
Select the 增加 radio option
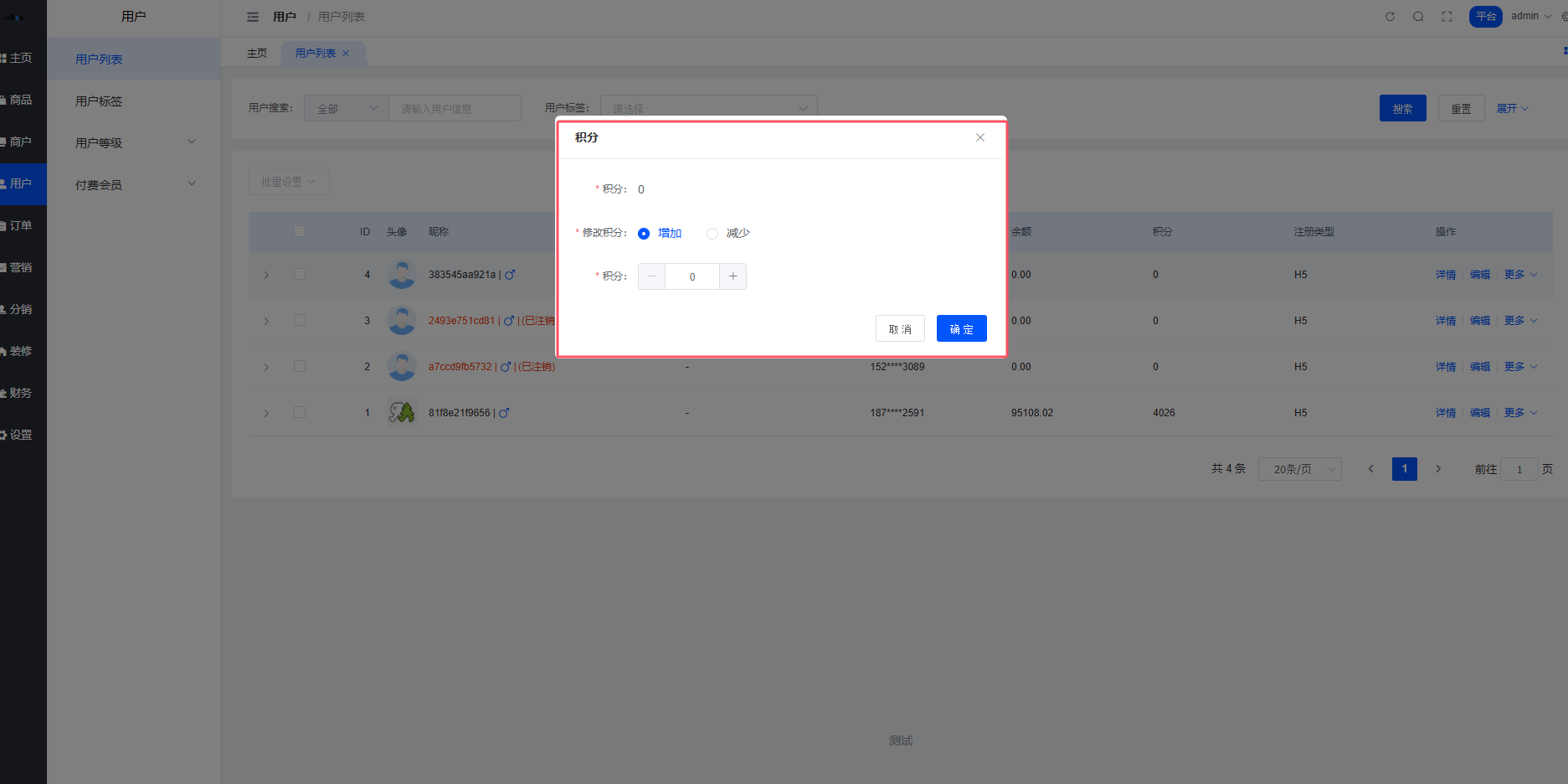pos(644,234)
